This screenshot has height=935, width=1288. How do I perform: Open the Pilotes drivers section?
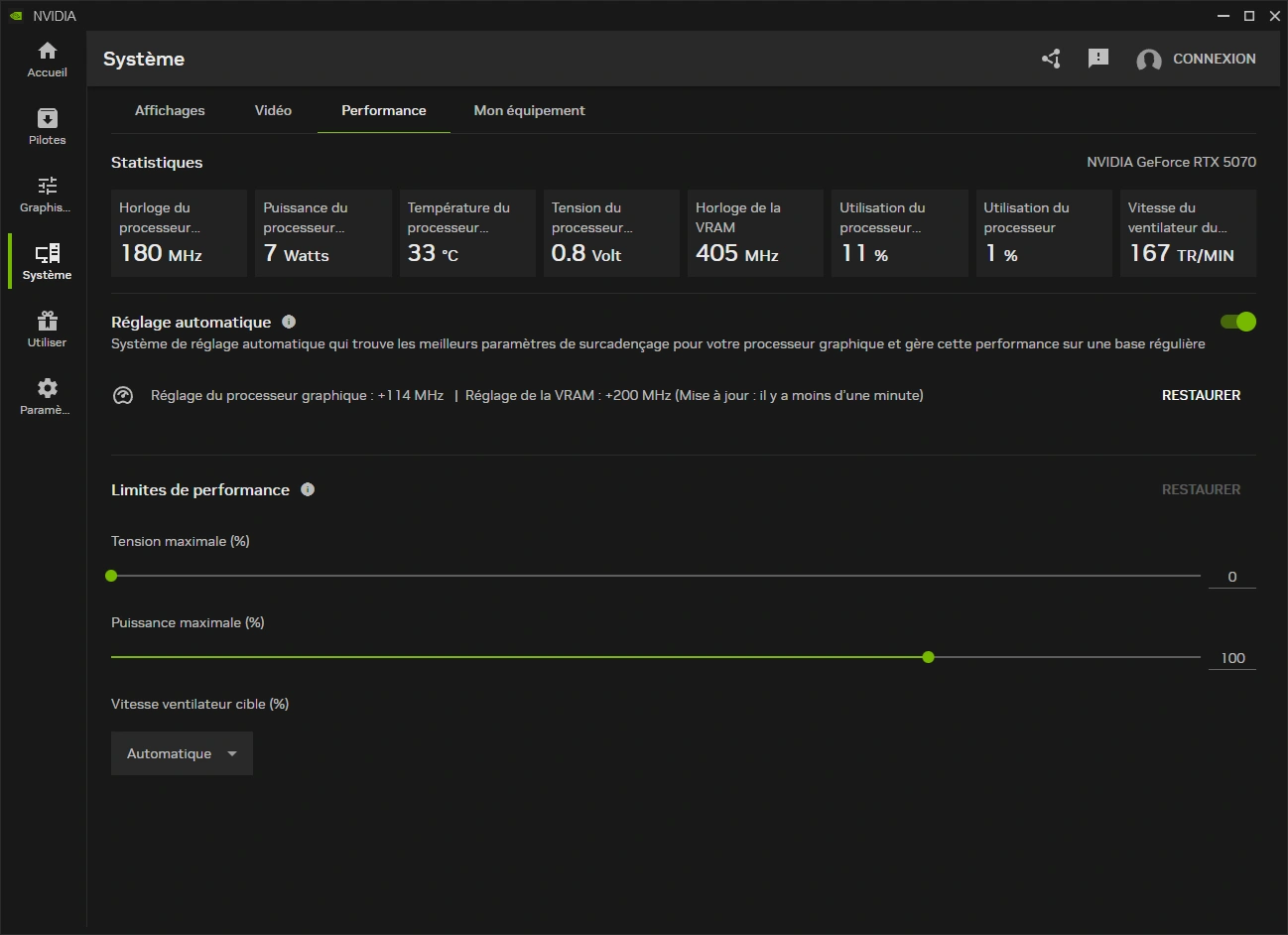coord(47,126)
